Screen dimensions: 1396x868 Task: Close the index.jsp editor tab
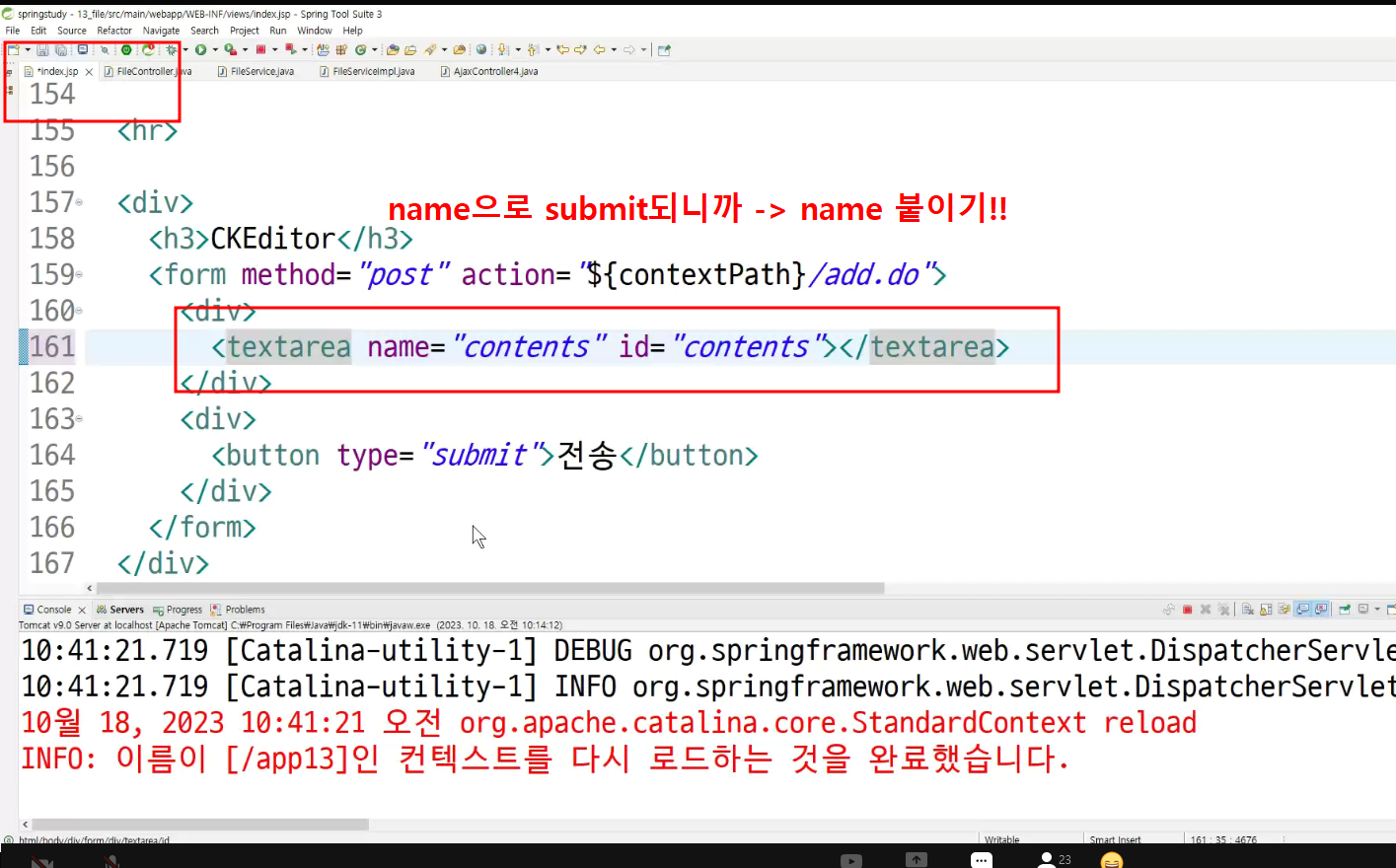coord(89,72)
